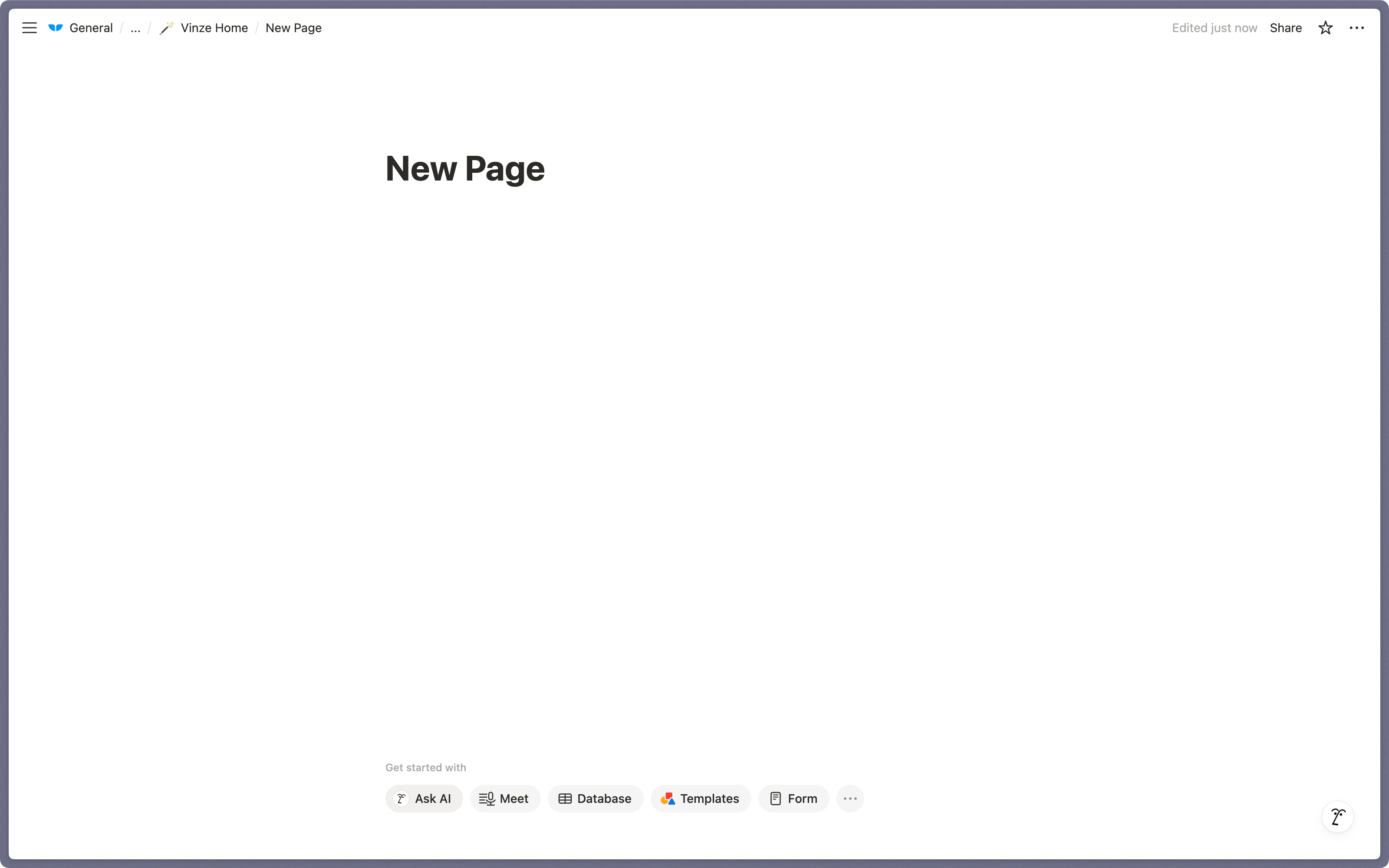Open the Share menu
1389x868 pixels.
click(x=1285, y=27)
